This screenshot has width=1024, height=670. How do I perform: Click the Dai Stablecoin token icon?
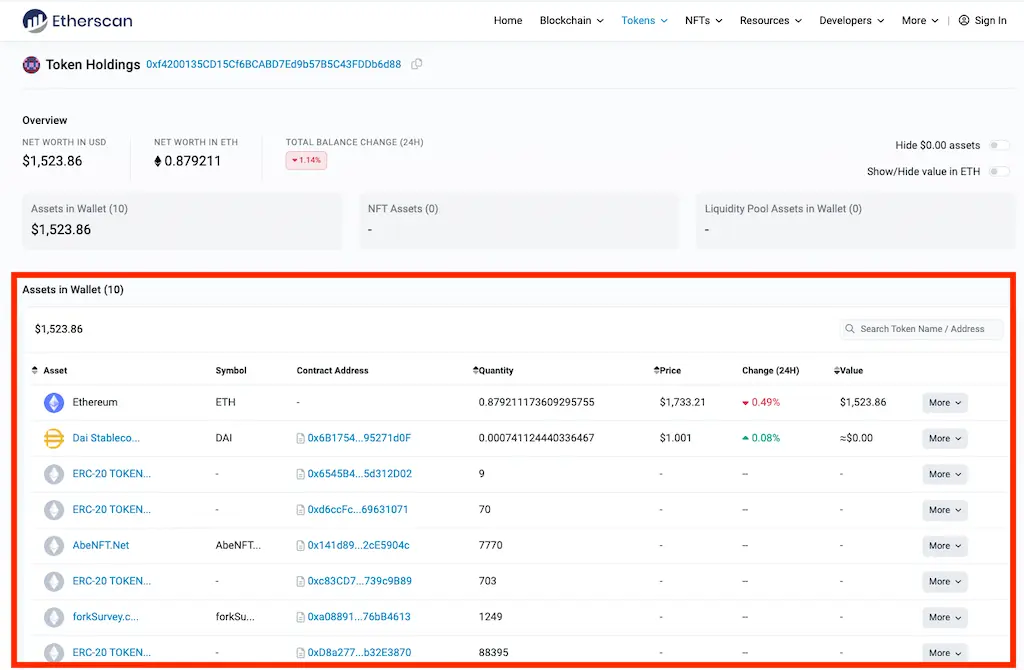click(x=54, y=438)
